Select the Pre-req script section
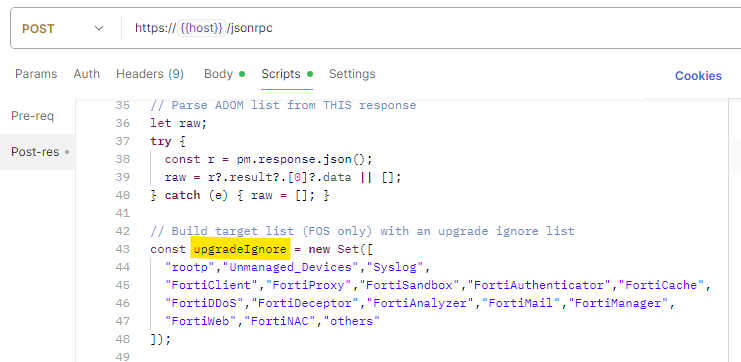 click(x=33, y=116)
